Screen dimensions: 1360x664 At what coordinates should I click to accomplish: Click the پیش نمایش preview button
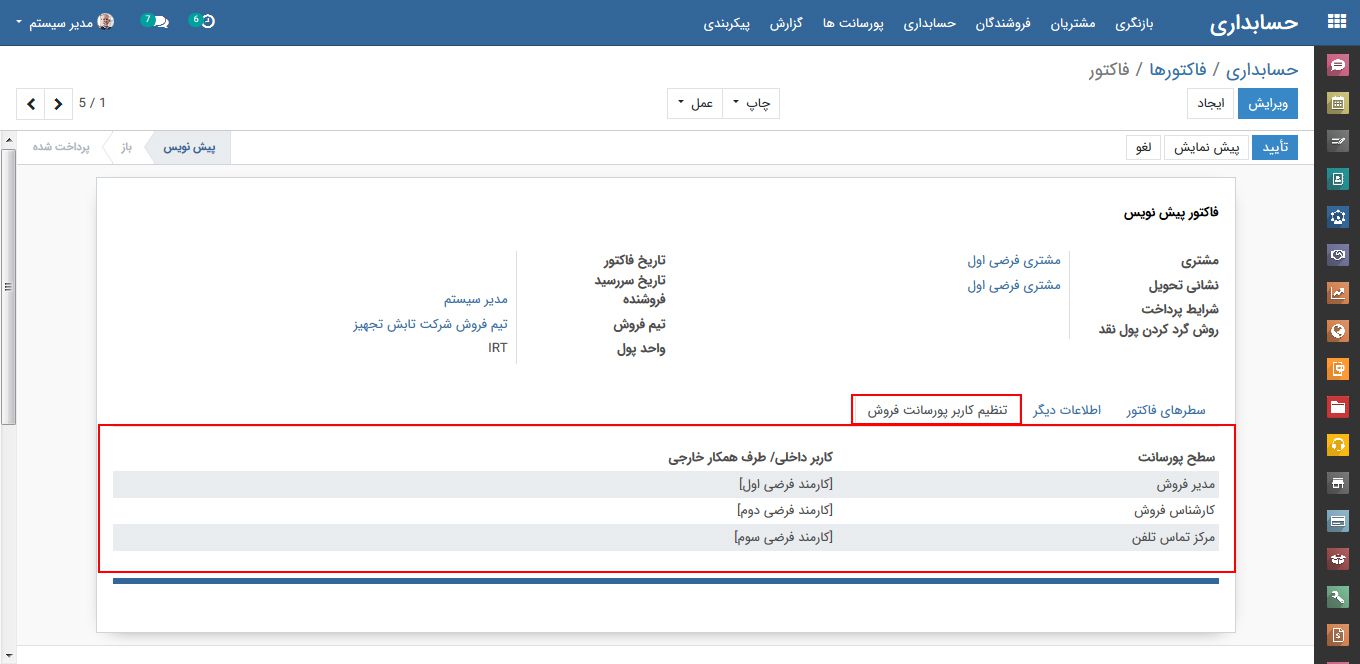coord(1205,147)
